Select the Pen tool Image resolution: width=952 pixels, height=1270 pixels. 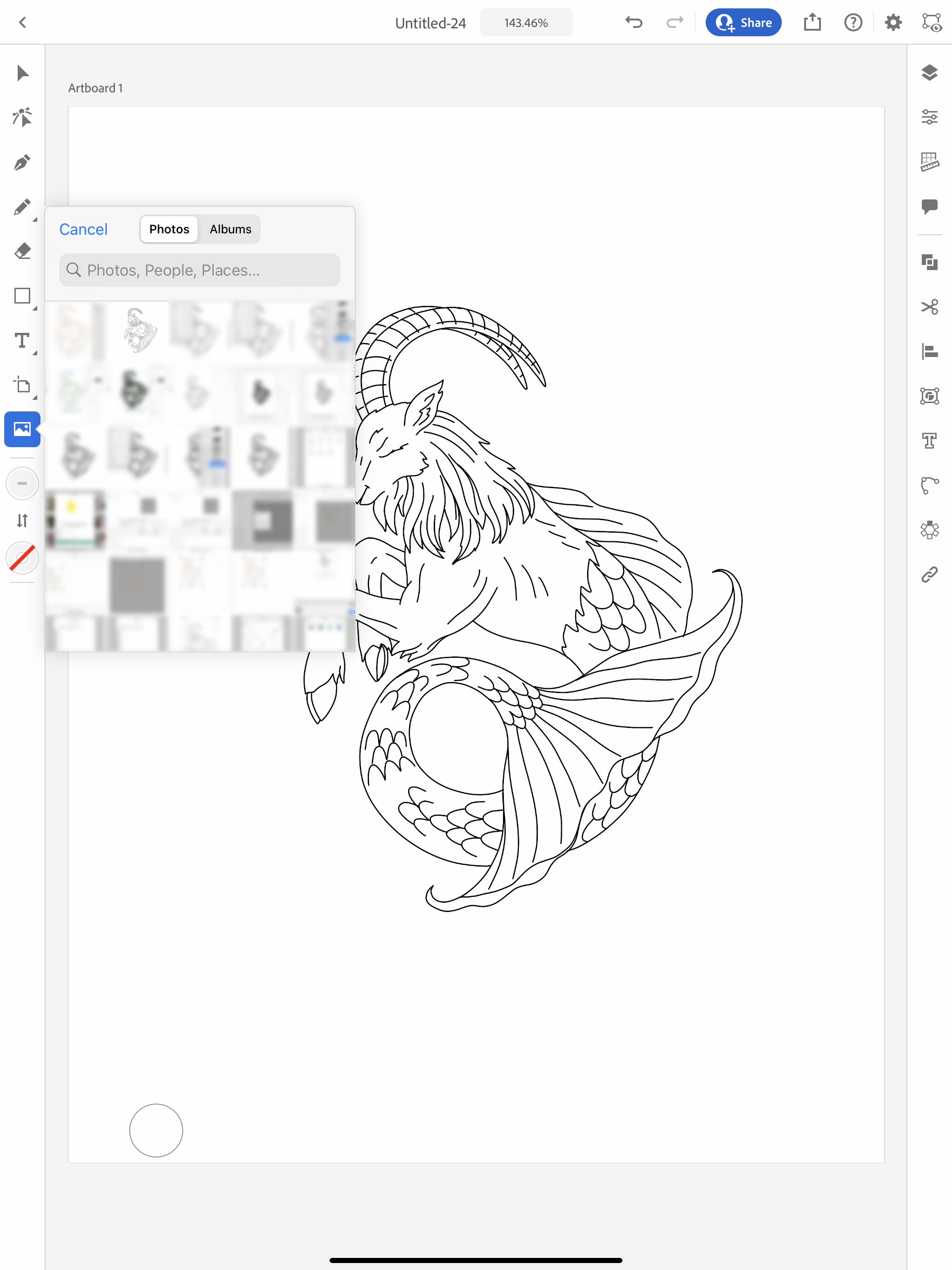[x=22, y=162]
